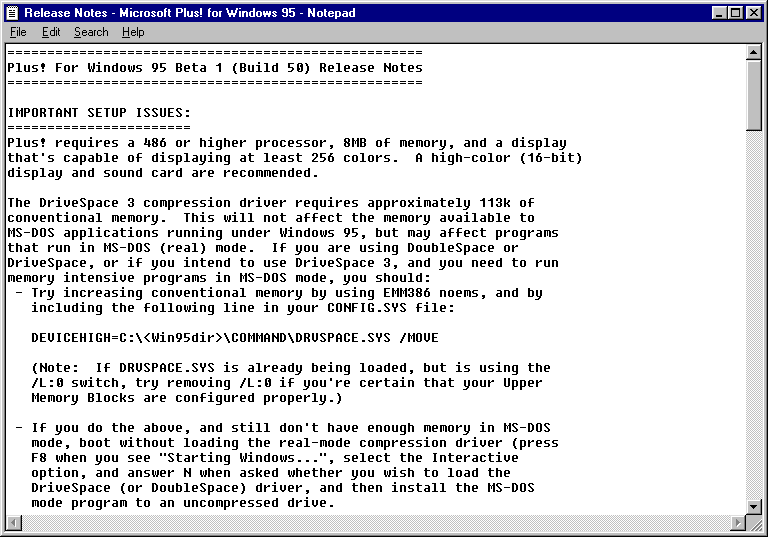Click the window resize grip corner
This screenshot has width=768, height=537.
coord(754,523)
